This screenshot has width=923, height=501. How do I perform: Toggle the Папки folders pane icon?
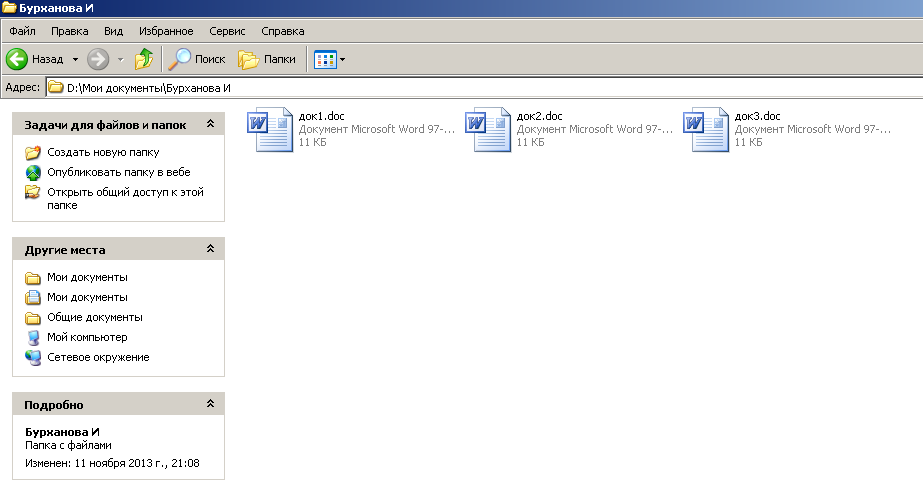(x=248, y=59)
